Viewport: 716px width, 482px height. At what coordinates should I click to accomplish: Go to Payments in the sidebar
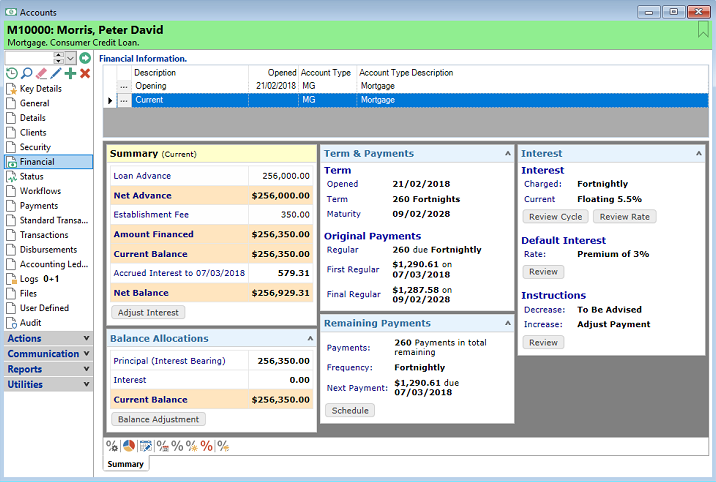click(39, 205)
